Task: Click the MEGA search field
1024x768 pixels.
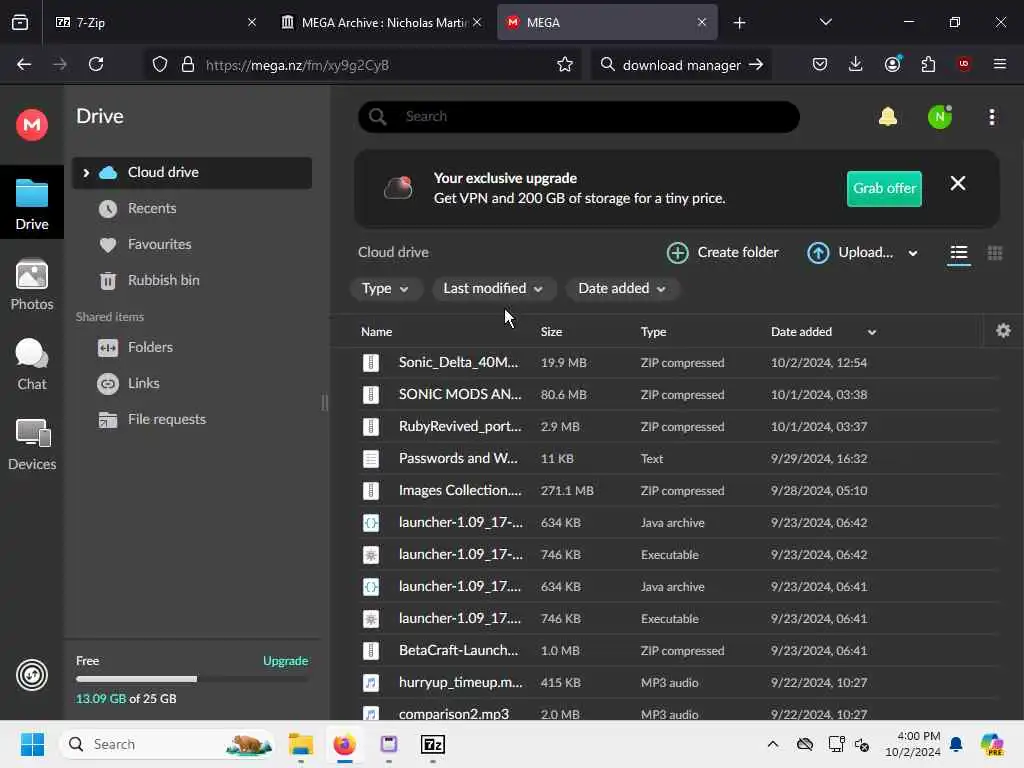Action: tap(579, 117)
